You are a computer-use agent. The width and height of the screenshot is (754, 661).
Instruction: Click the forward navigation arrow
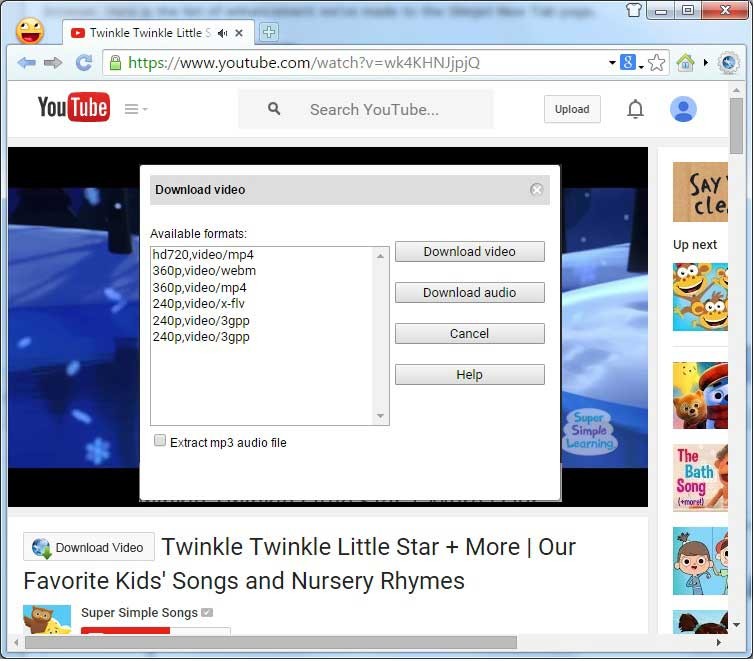point(53,63)
